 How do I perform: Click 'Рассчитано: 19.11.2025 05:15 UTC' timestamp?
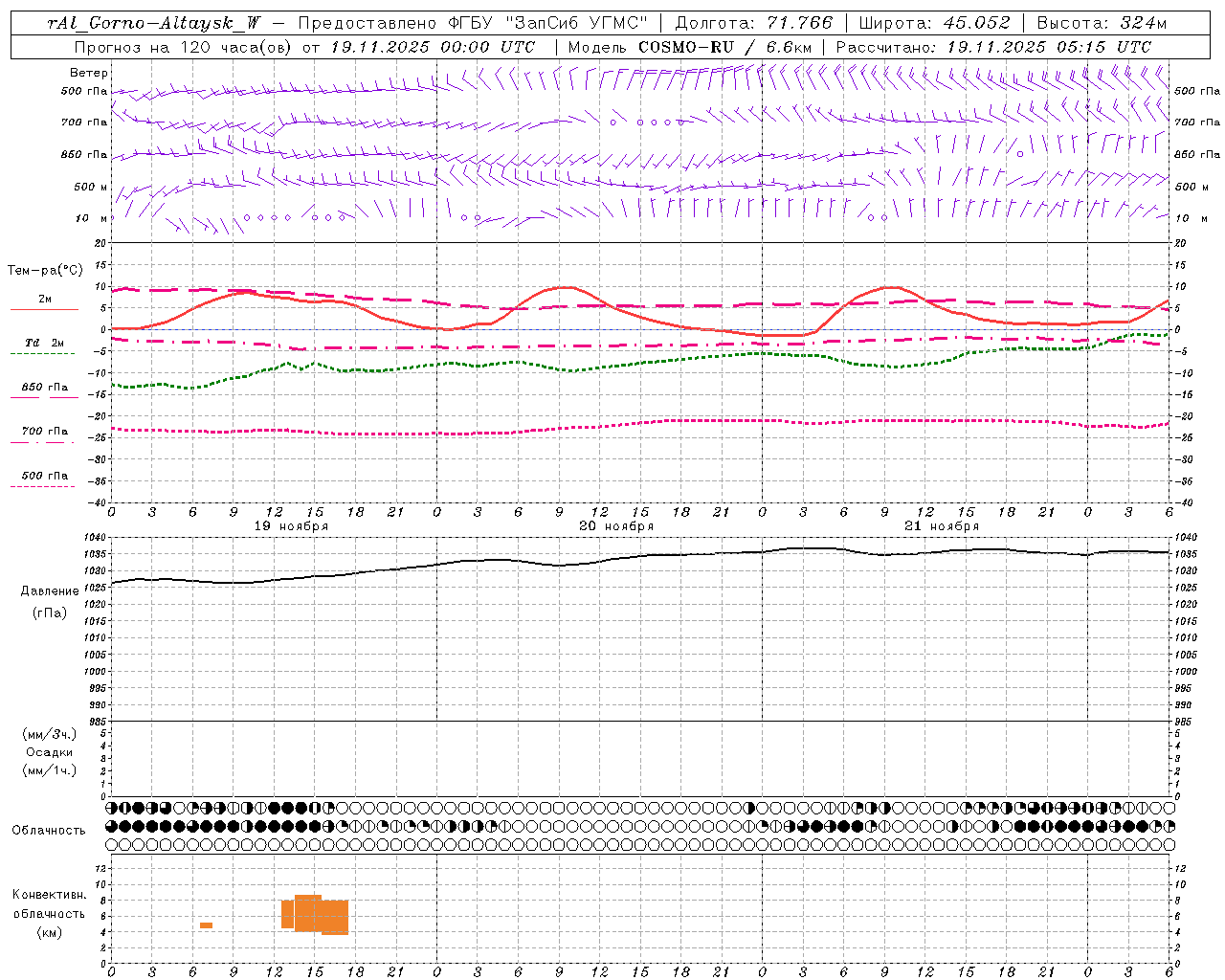[x=993, y=47]
